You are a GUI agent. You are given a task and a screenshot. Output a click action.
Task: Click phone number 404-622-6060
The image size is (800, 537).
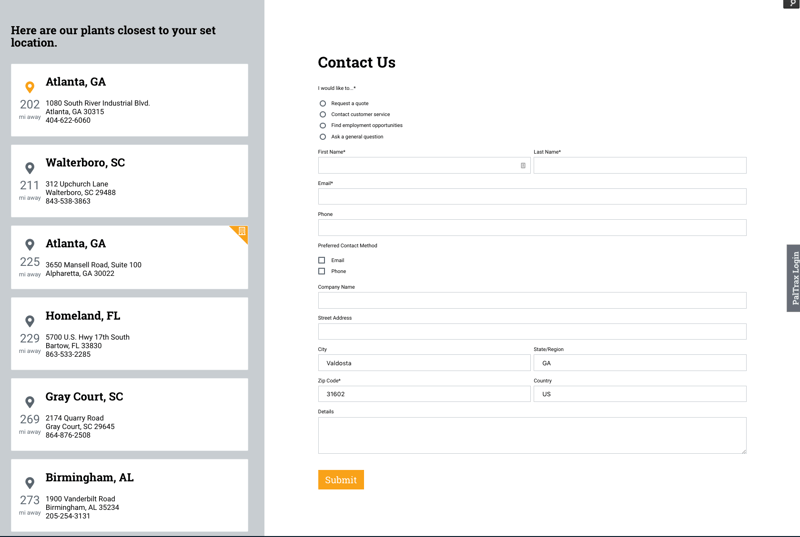[x=68, y=120]
